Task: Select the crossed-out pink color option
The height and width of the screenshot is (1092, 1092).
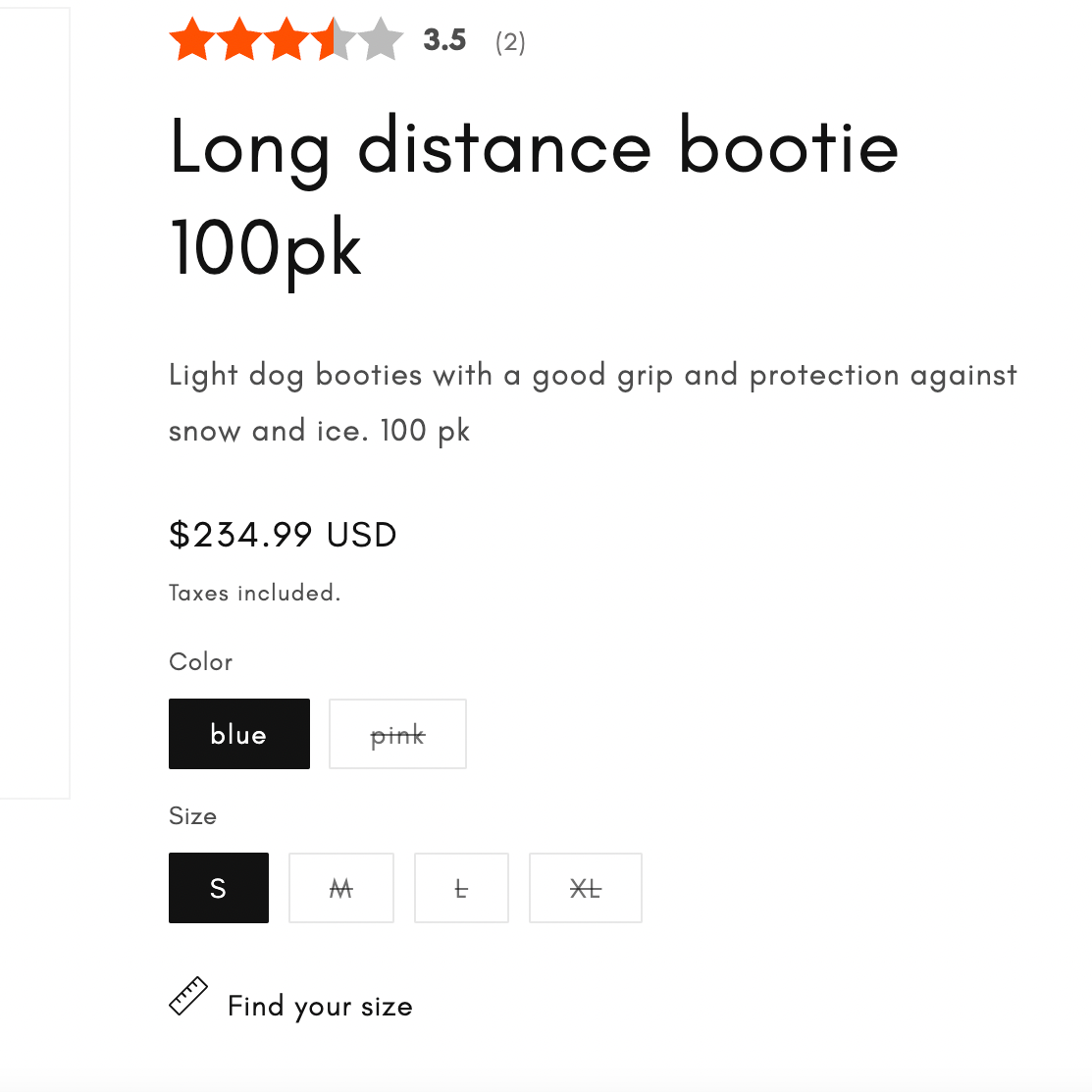Action: (397, 734)
